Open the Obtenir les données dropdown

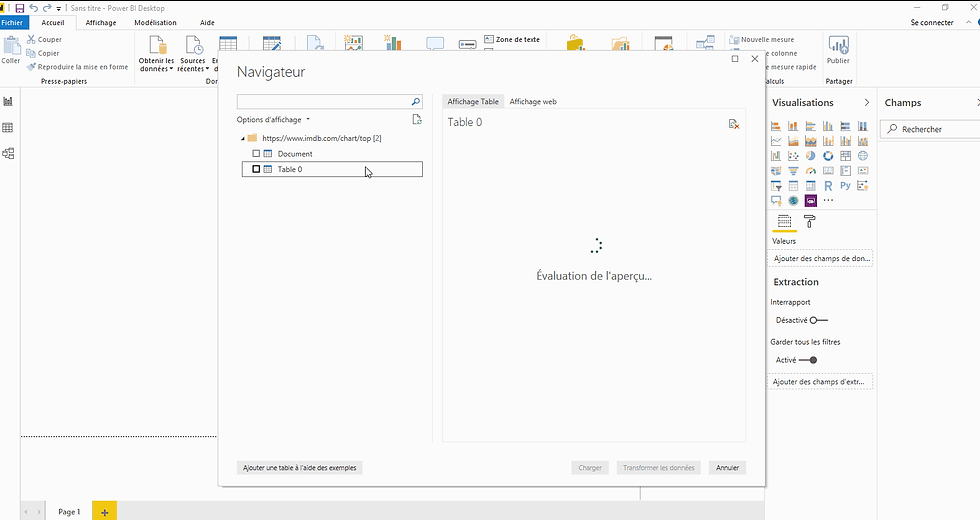click(x=156, y=55)
